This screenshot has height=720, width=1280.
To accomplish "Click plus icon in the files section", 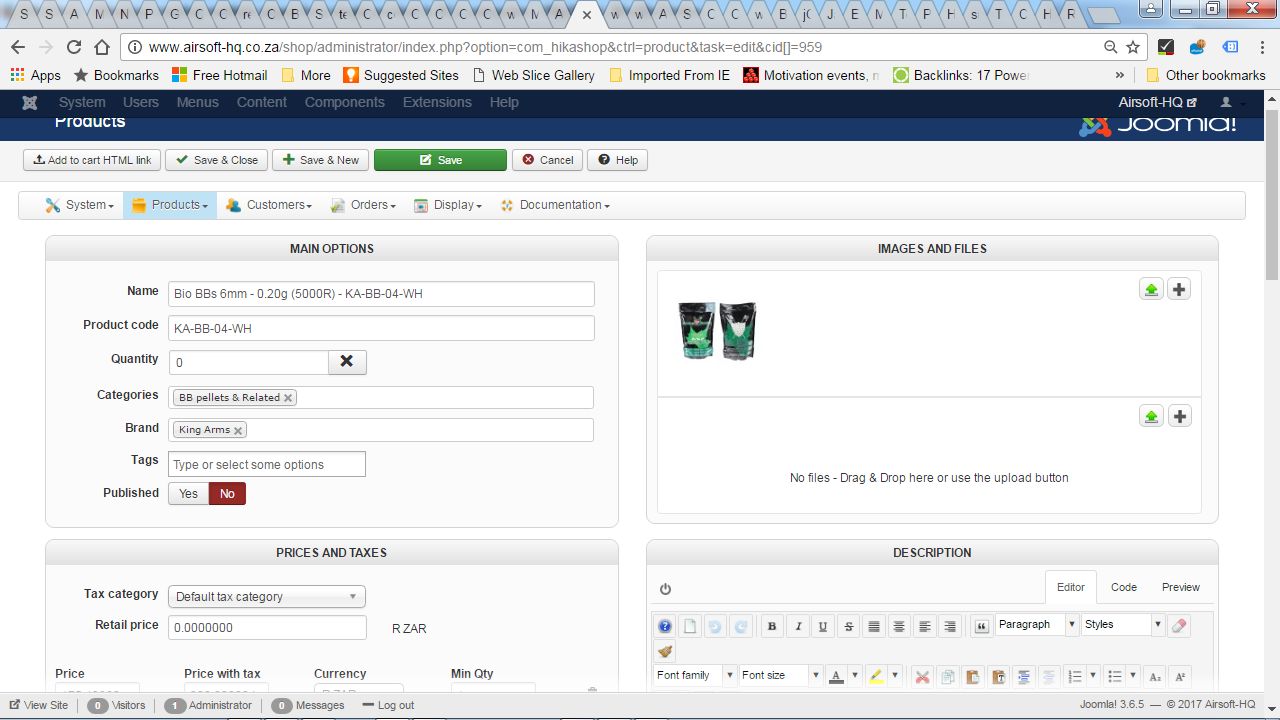I will pyautogui.click(x=1179, y=416).
